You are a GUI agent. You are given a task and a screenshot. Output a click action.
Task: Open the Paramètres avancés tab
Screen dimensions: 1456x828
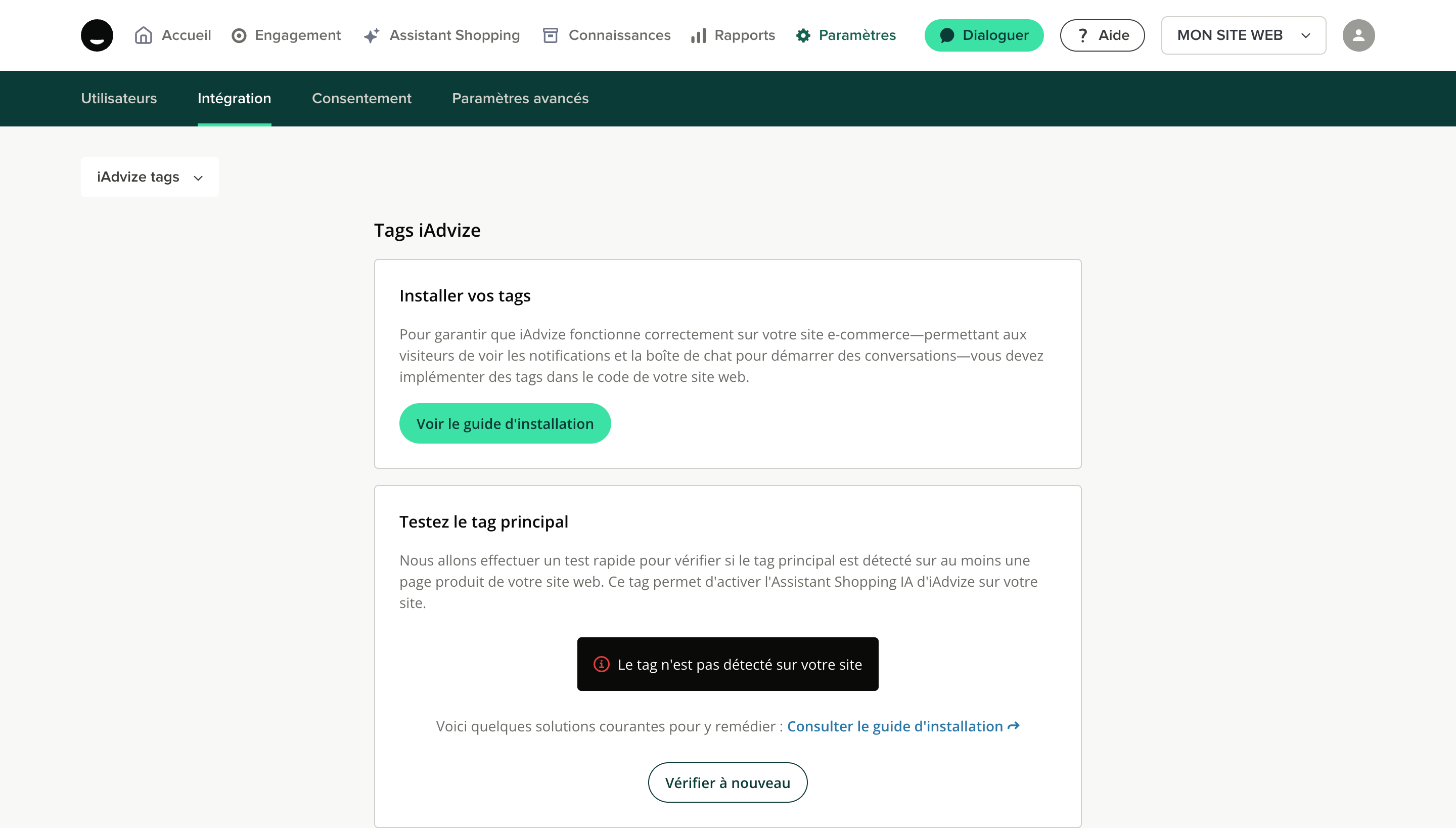[520, 99]
